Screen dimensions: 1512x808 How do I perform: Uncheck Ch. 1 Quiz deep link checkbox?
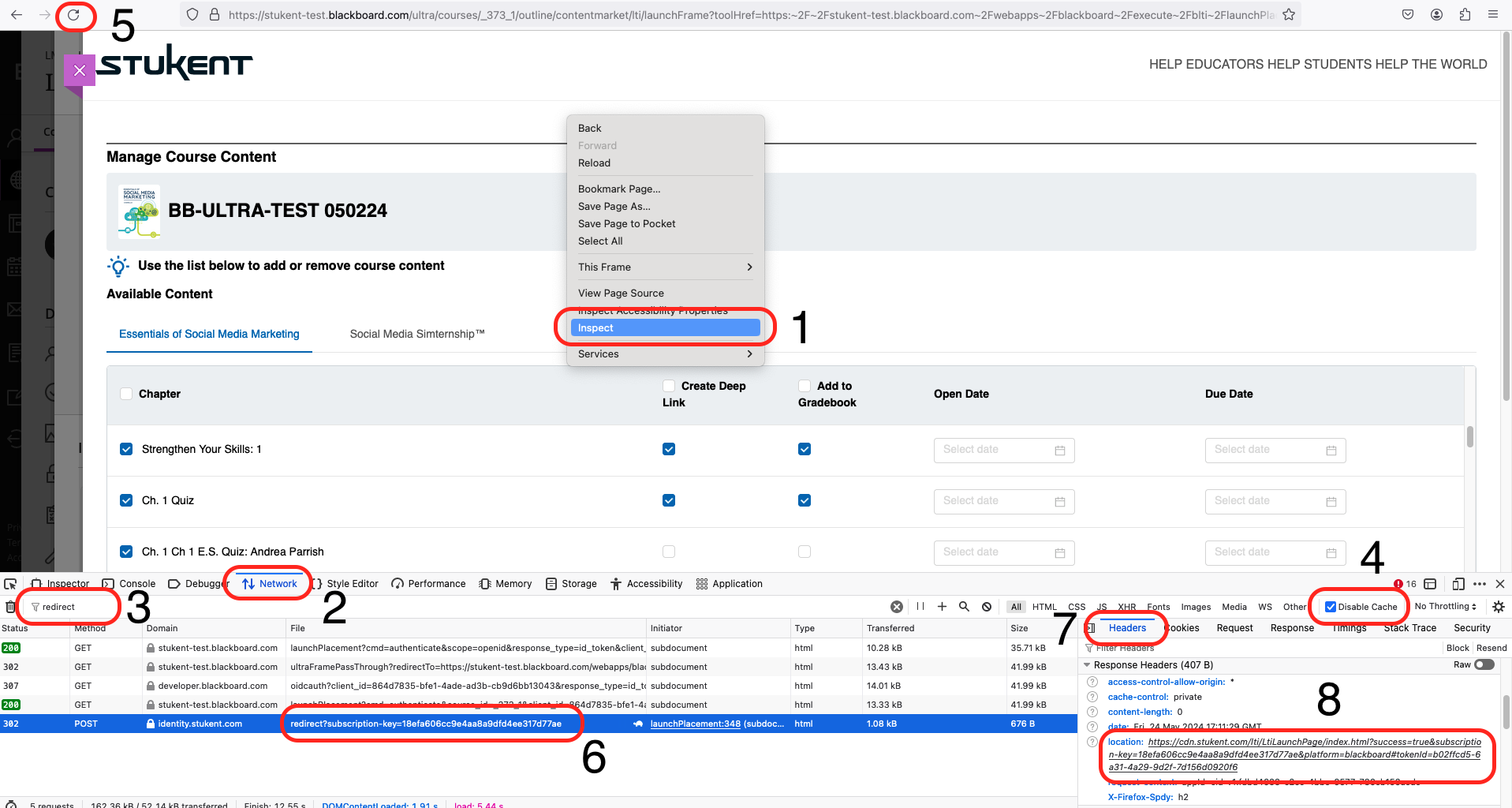coord(669,500)
